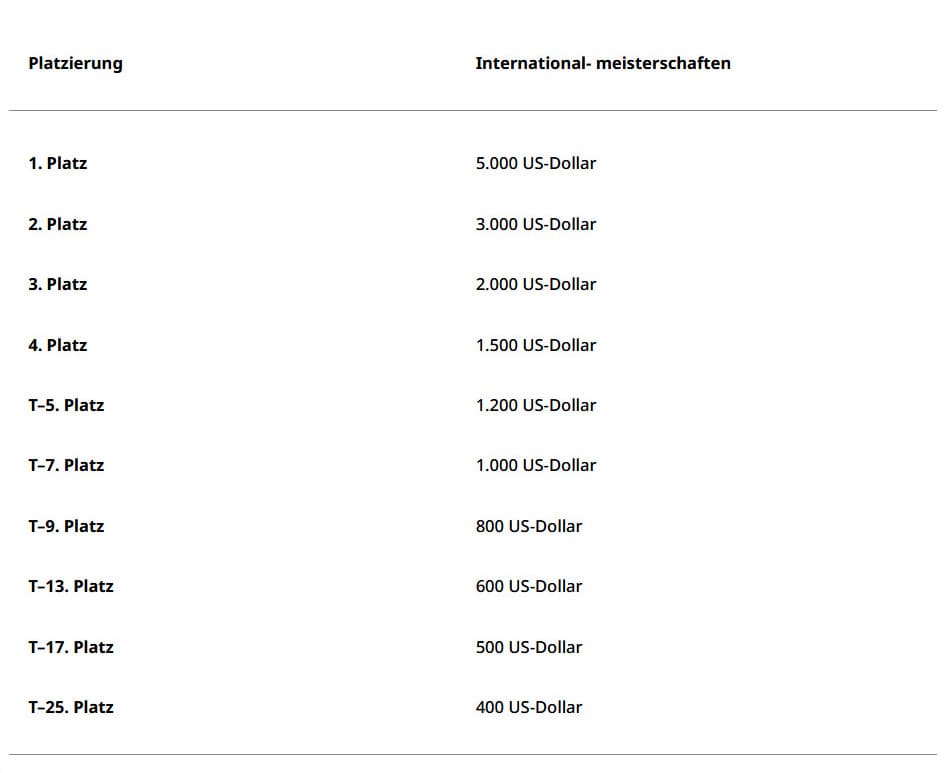Viewport: 944px width, 773px height.
Task: Click the T–7. Platz row label
Action: [66, 465]
